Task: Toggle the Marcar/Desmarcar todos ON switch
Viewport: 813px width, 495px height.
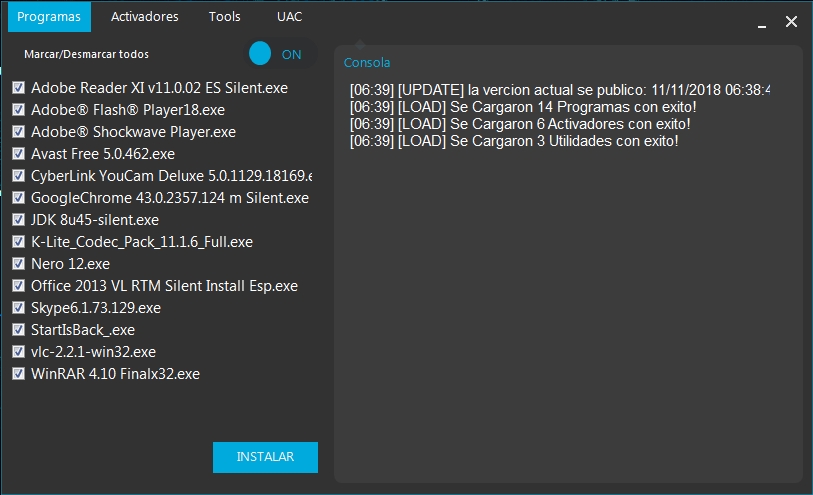Action: (x=280, y=54)
